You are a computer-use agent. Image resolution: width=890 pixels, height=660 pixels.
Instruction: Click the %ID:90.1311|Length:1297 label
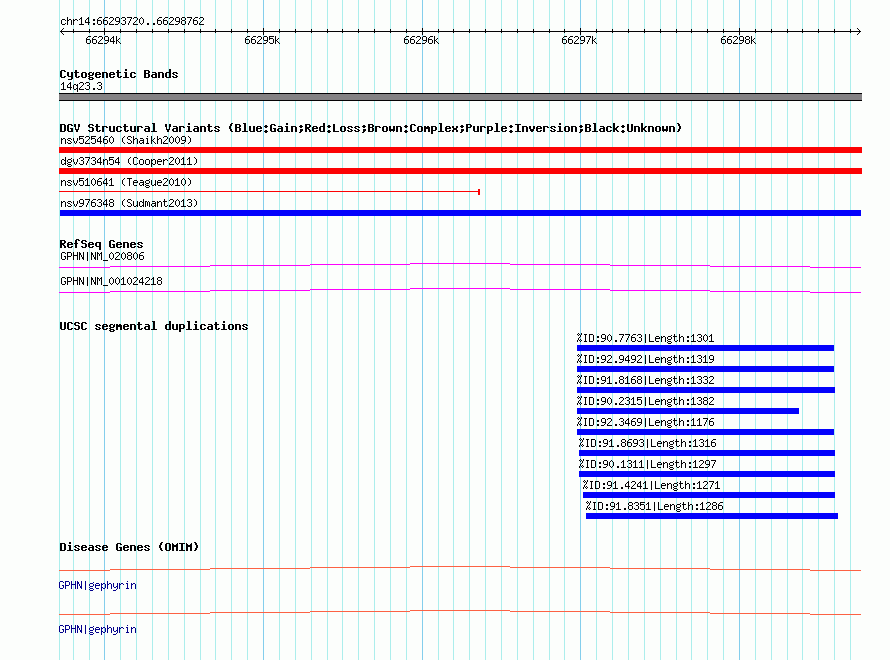[648, 464]
